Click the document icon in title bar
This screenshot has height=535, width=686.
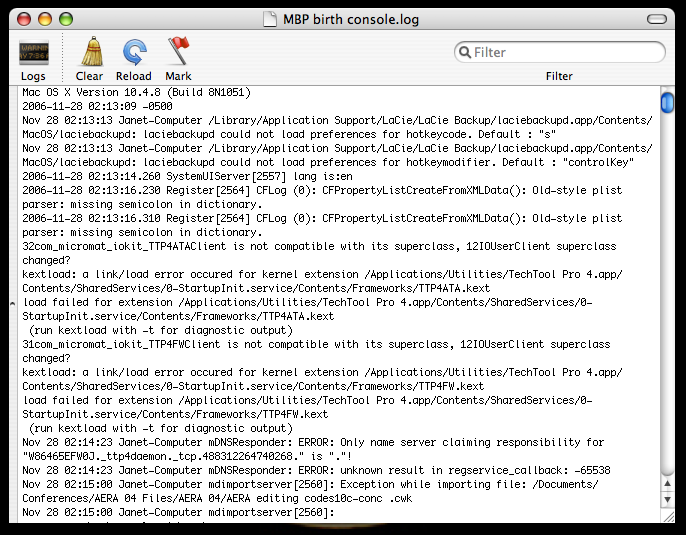pos(270,19)
